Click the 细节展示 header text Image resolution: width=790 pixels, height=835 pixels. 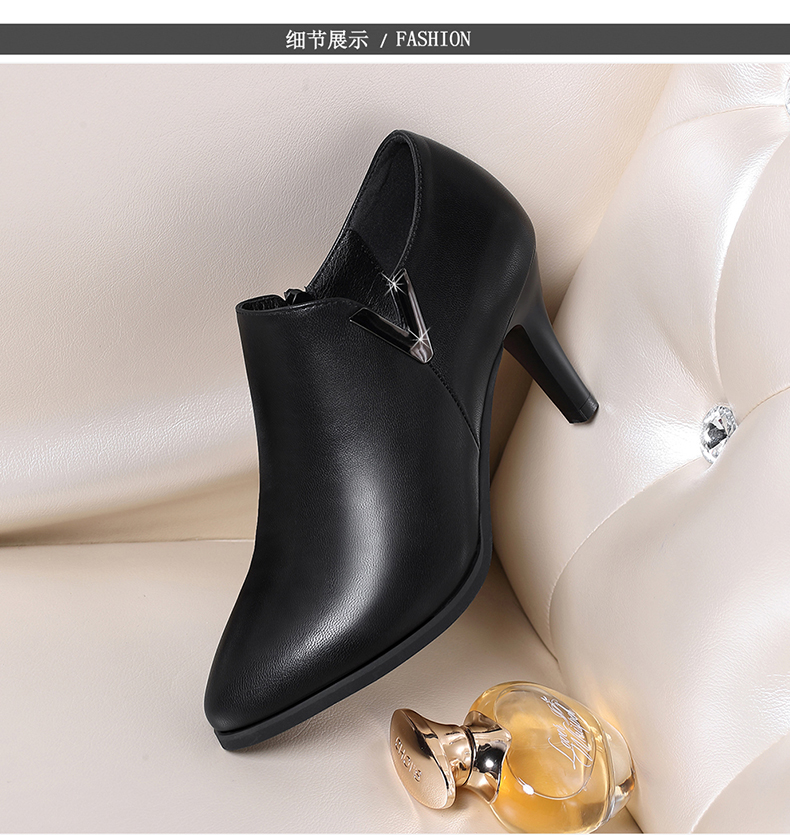pyautogui.click(x=327, y=40)
